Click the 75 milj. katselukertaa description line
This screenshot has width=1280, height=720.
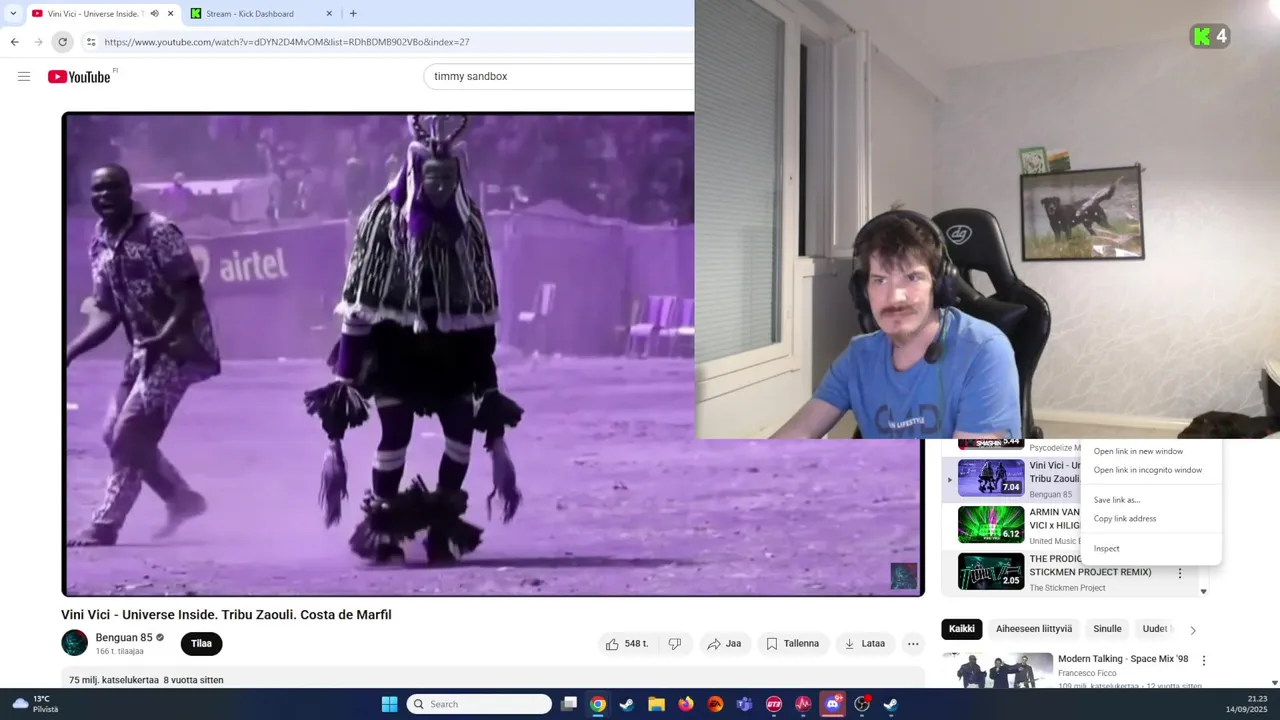point(146,680)
